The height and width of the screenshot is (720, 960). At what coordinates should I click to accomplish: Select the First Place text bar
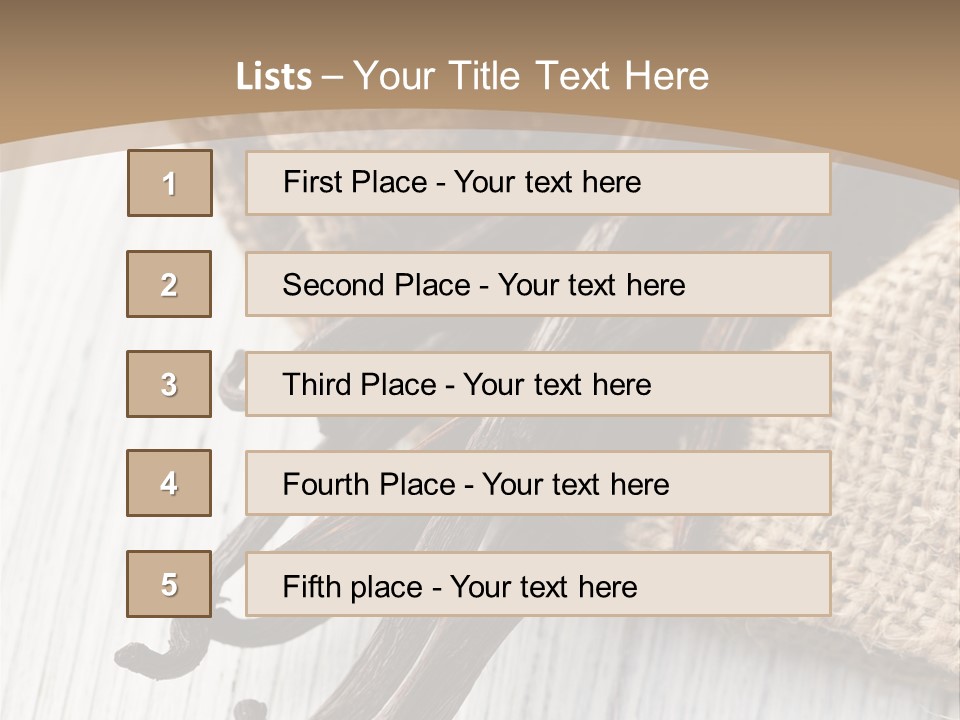click(538, 183)
